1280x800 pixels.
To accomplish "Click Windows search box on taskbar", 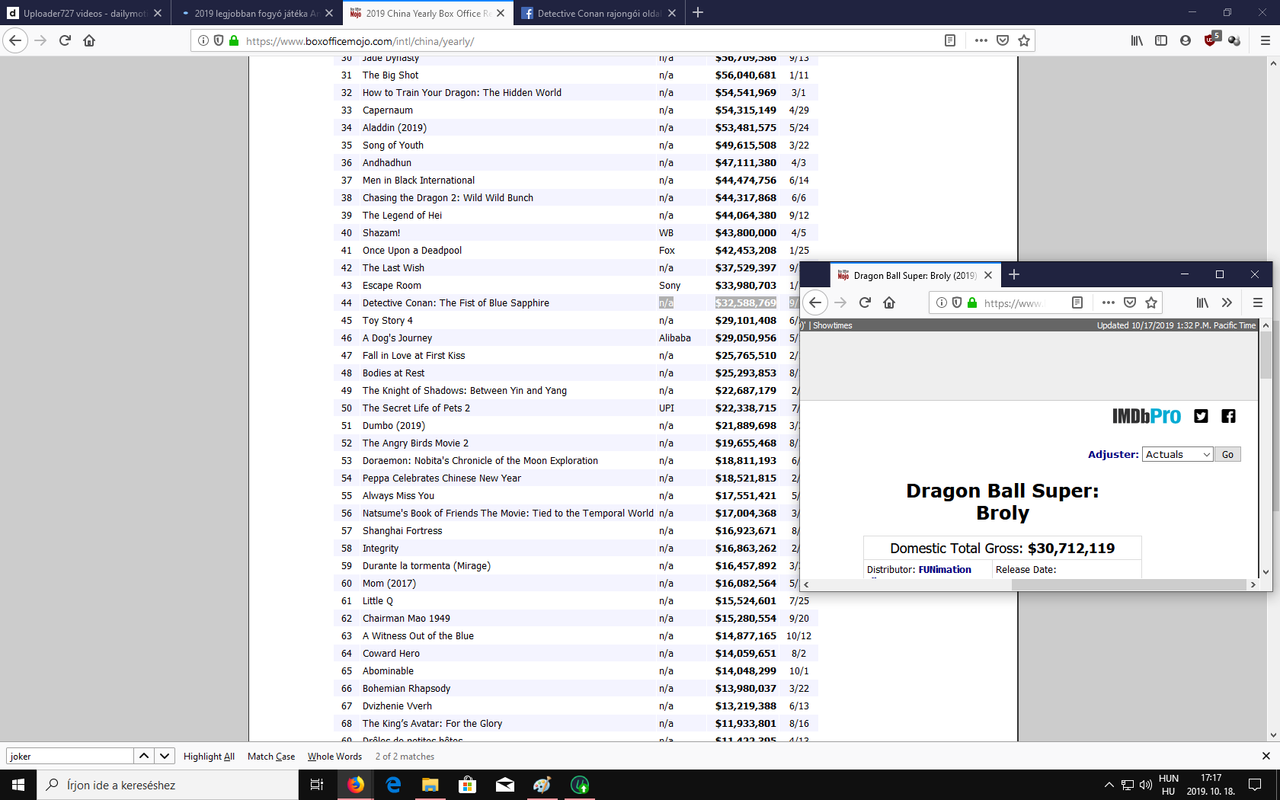I will pos(167,785).
